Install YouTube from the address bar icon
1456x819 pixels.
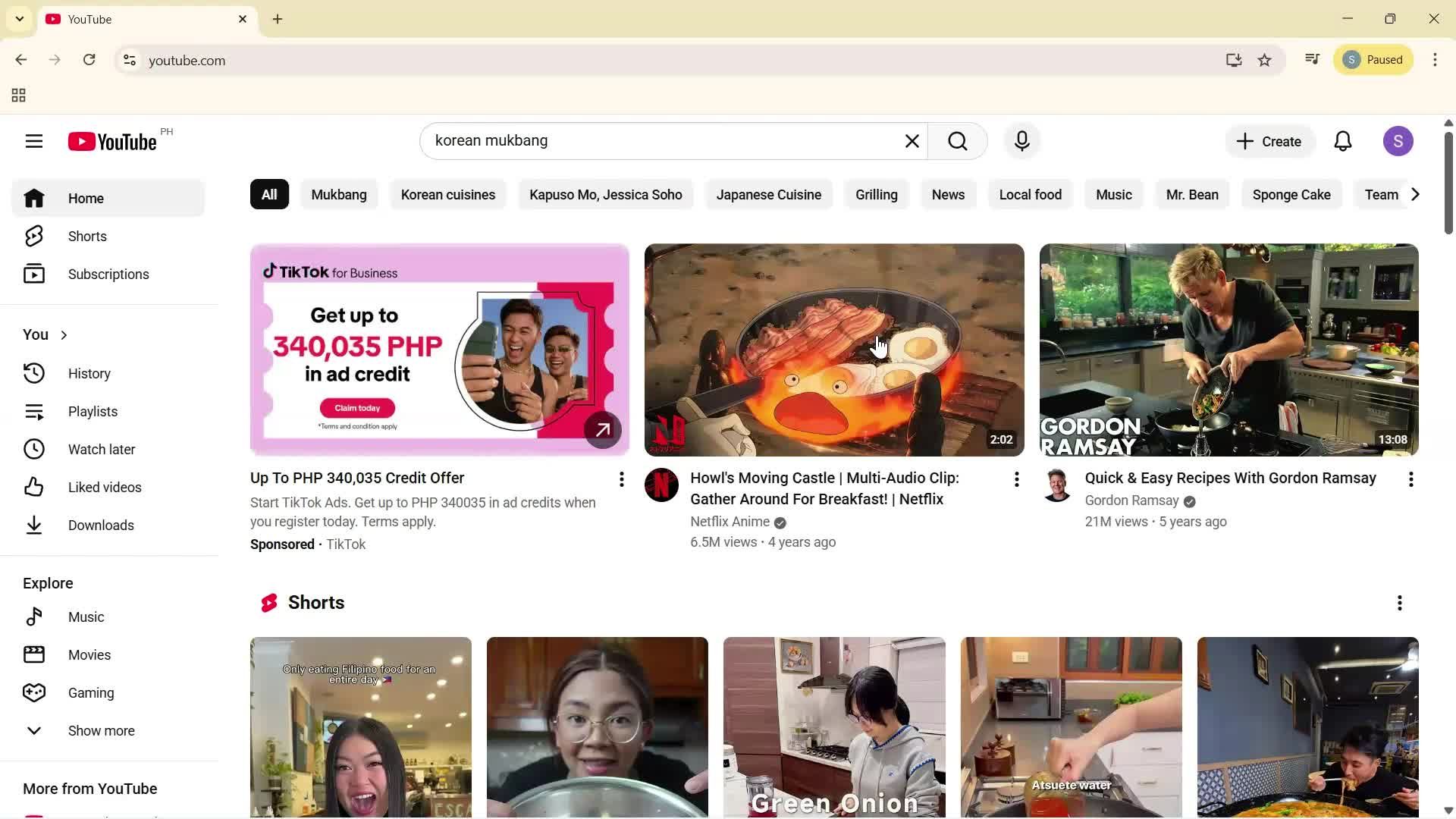(1233, 60)
